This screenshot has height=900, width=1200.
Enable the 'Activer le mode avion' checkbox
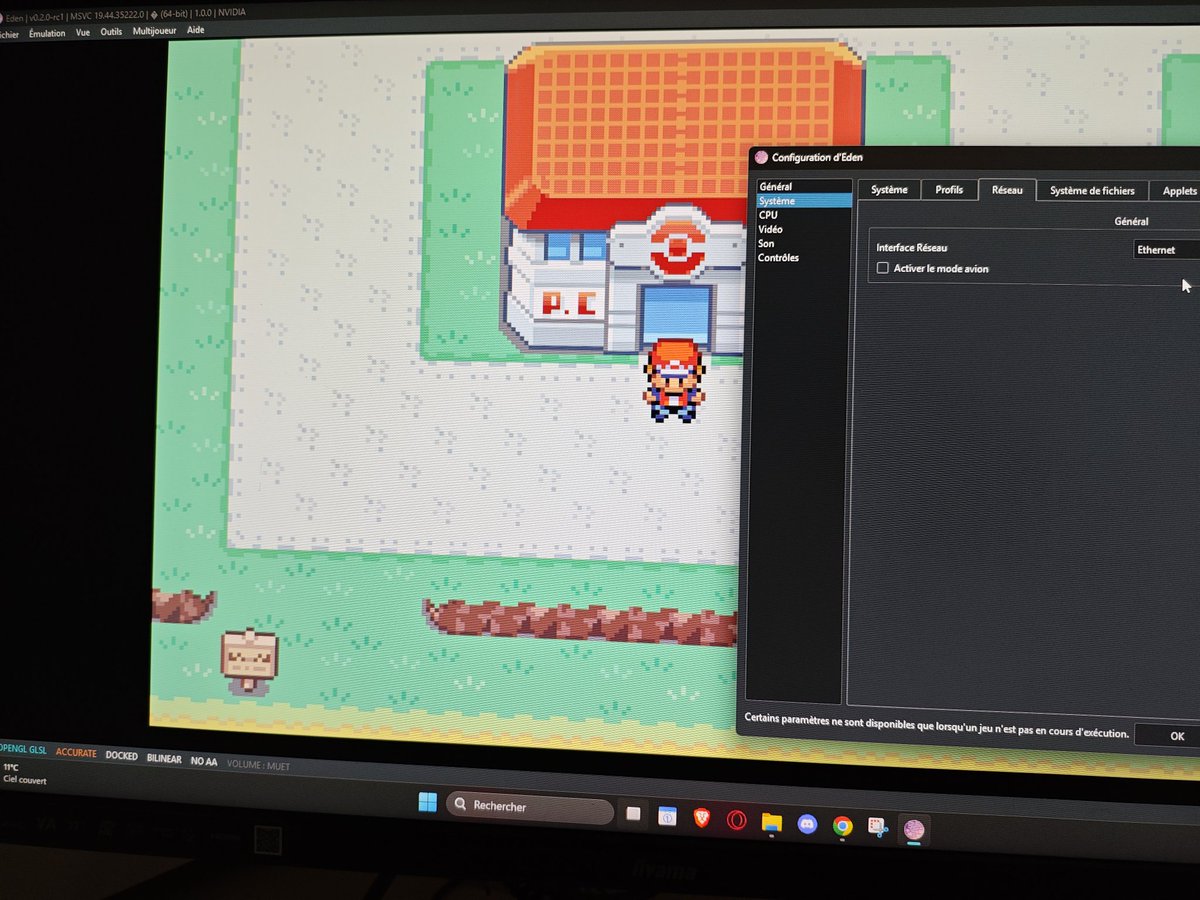point(882,268)
